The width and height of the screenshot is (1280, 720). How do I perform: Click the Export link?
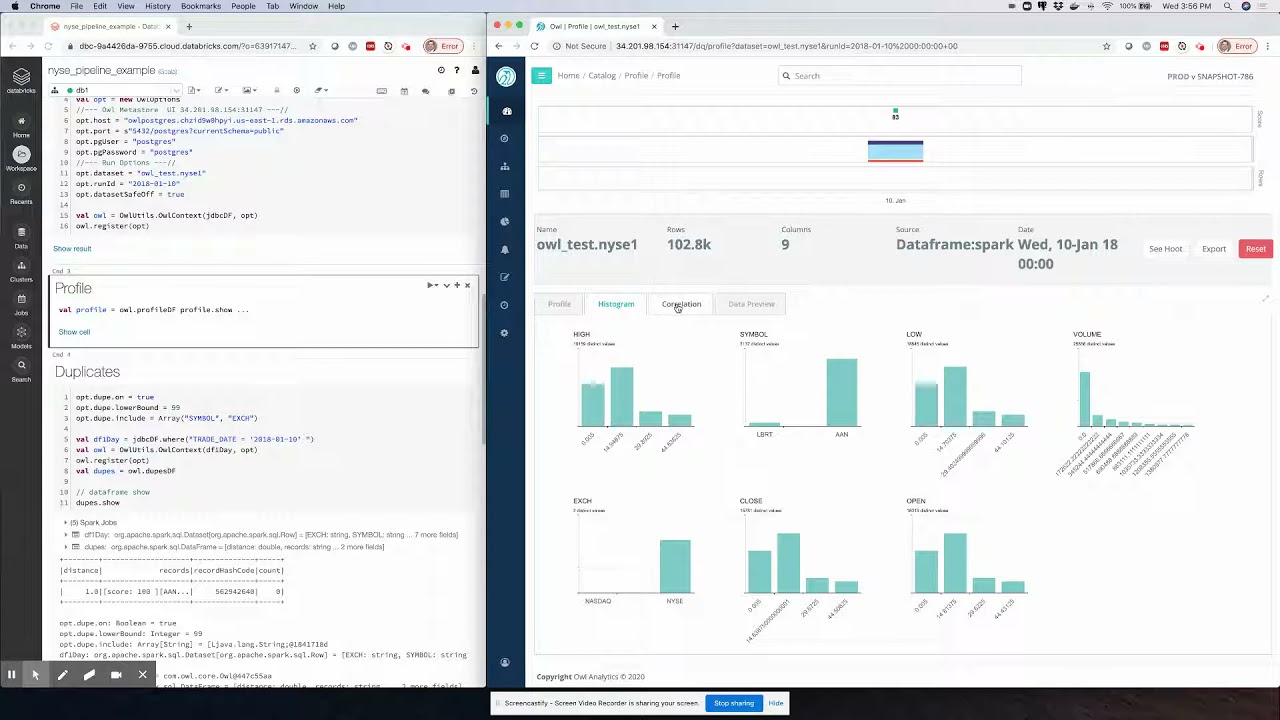pos(1214,249)
